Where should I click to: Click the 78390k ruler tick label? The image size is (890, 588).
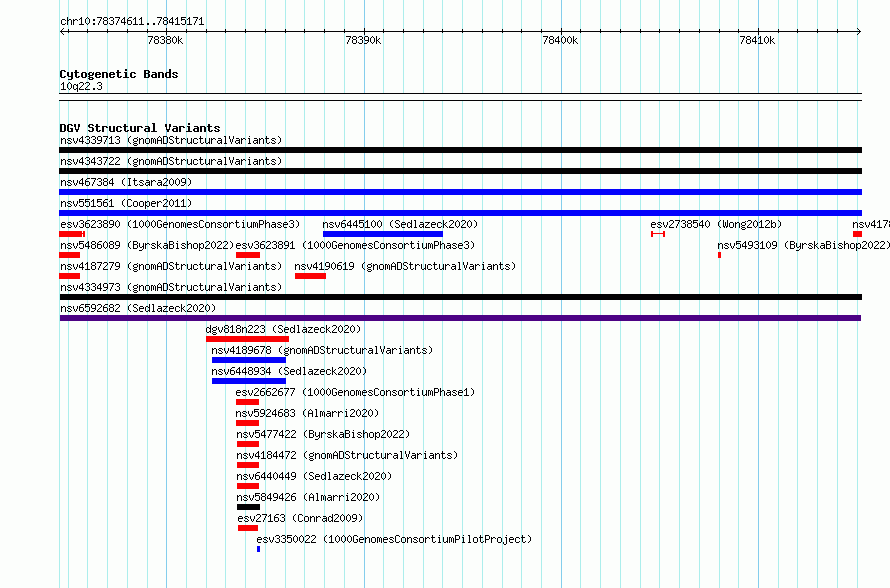point(363,40)
